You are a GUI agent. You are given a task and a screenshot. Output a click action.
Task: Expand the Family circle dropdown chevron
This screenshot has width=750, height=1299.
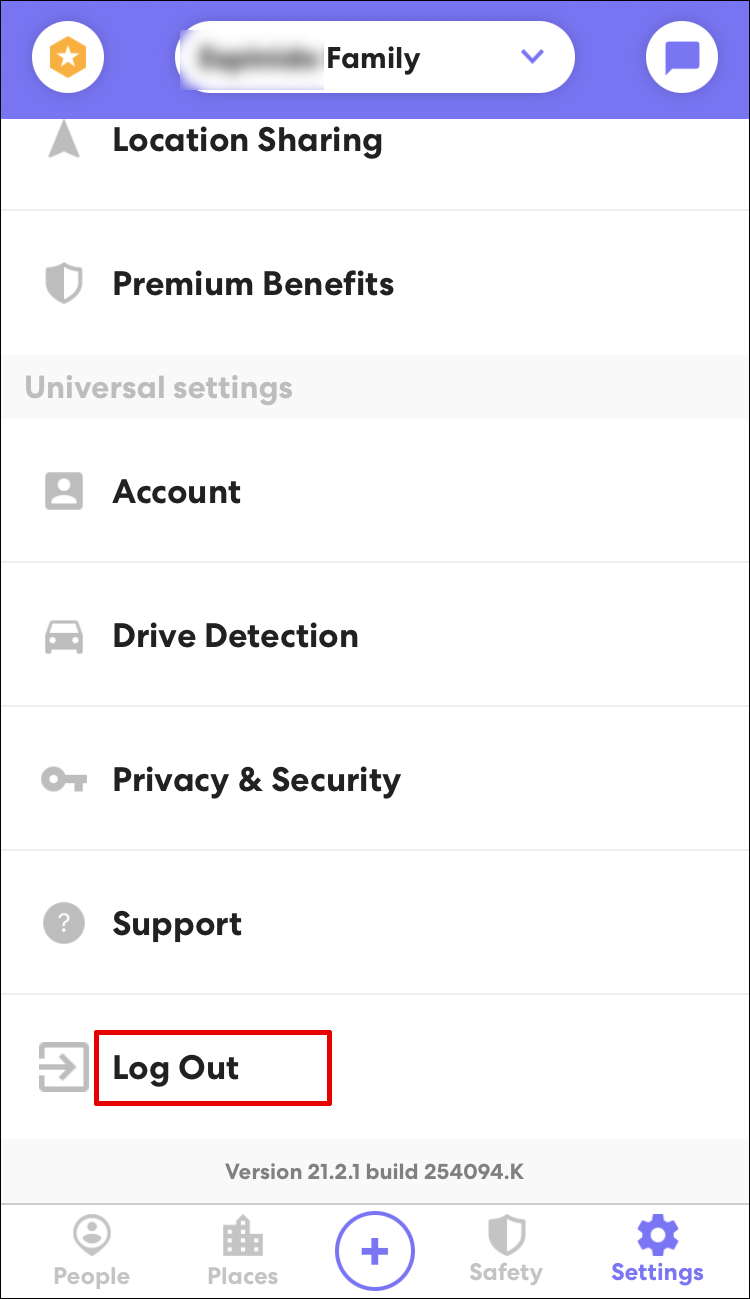point(532,57)
